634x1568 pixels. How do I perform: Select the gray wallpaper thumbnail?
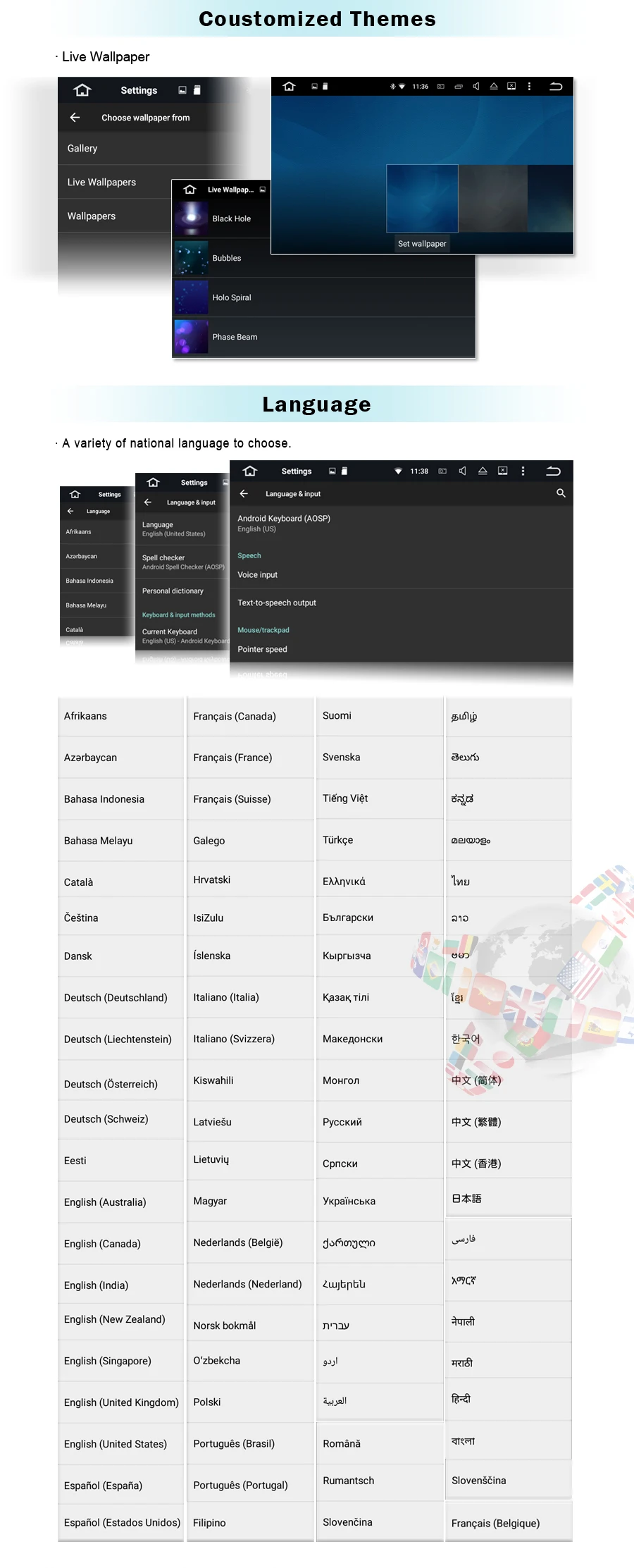(493, 199)
